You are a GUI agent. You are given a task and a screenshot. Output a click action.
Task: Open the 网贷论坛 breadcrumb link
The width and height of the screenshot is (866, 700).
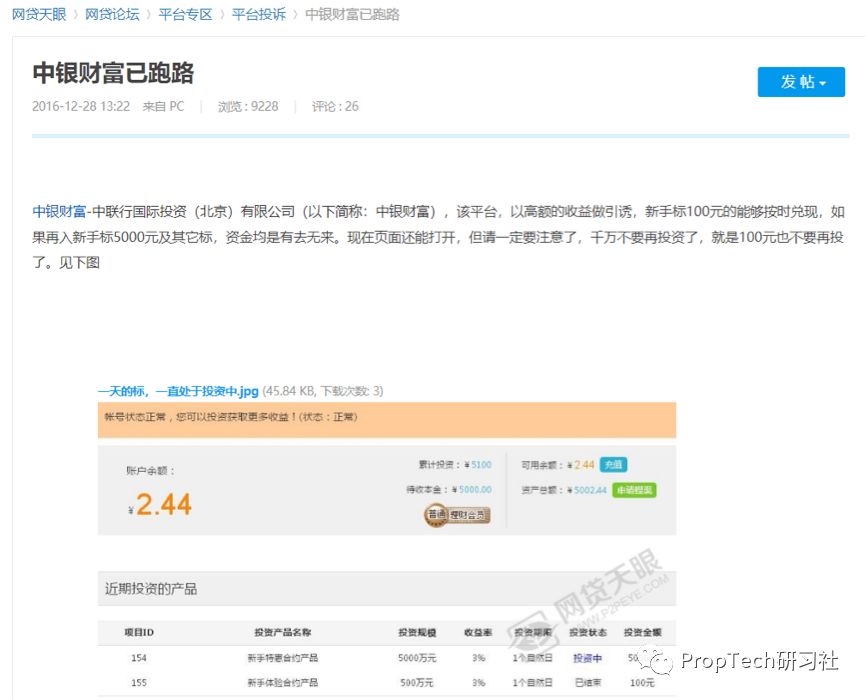[x=112, y=14]
